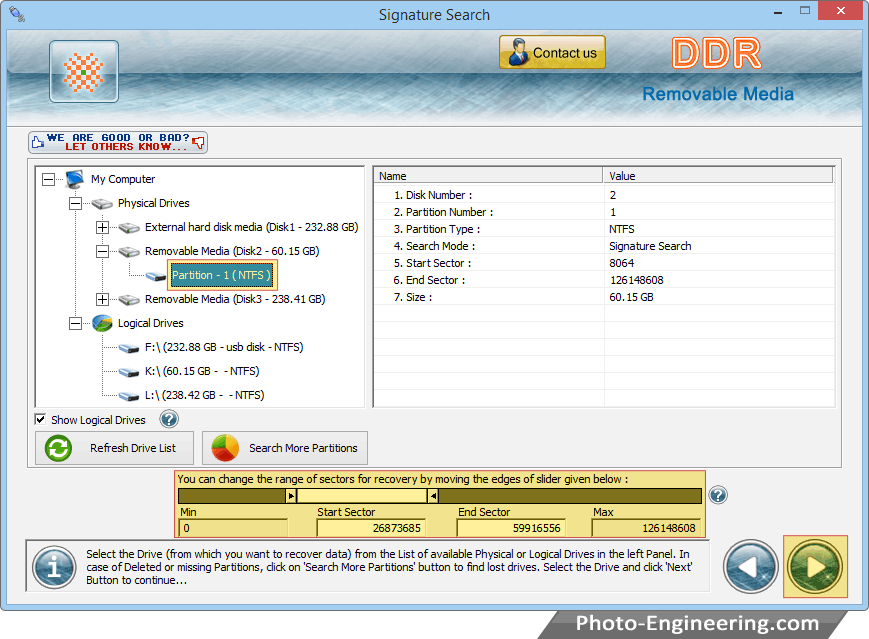Select the '4. Search Mode :' row
Screen dimensions: 869x639
tap(604, 246)
